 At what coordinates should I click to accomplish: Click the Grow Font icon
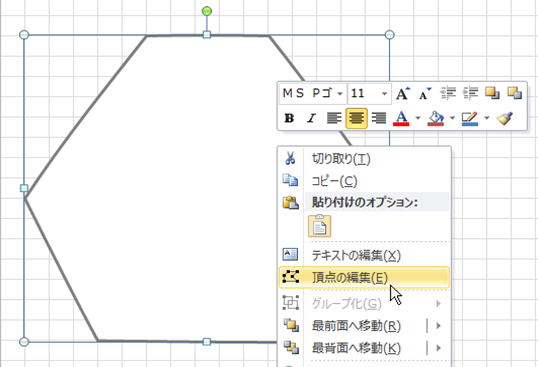coord(402,93)
